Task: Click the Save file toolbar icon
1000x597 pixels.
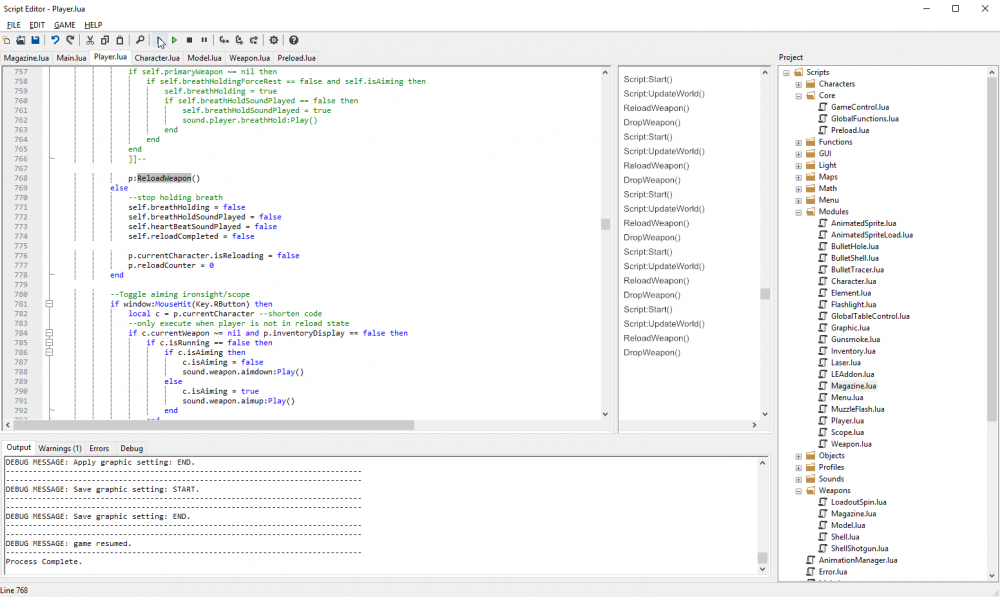Action: pyautogui.click(x=35, y=40)
